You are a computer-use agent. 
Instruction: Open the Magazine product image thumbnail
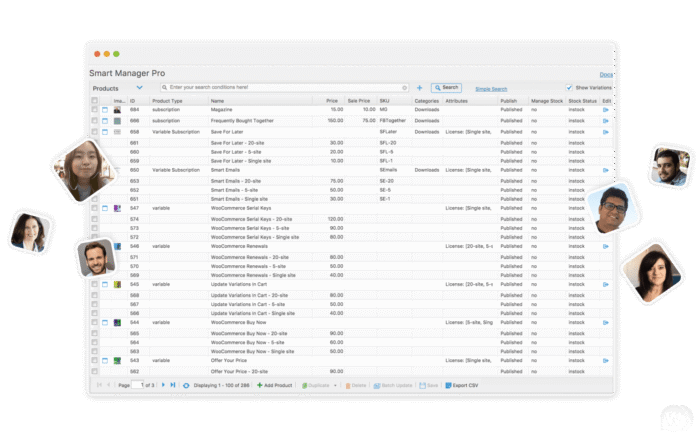coord(117,110)
